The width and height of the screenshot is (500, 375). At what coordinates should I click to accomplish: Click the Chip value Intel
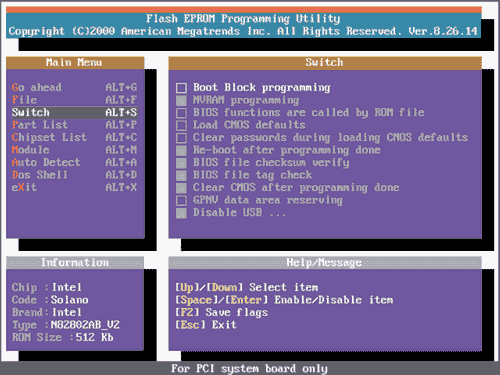67,287
